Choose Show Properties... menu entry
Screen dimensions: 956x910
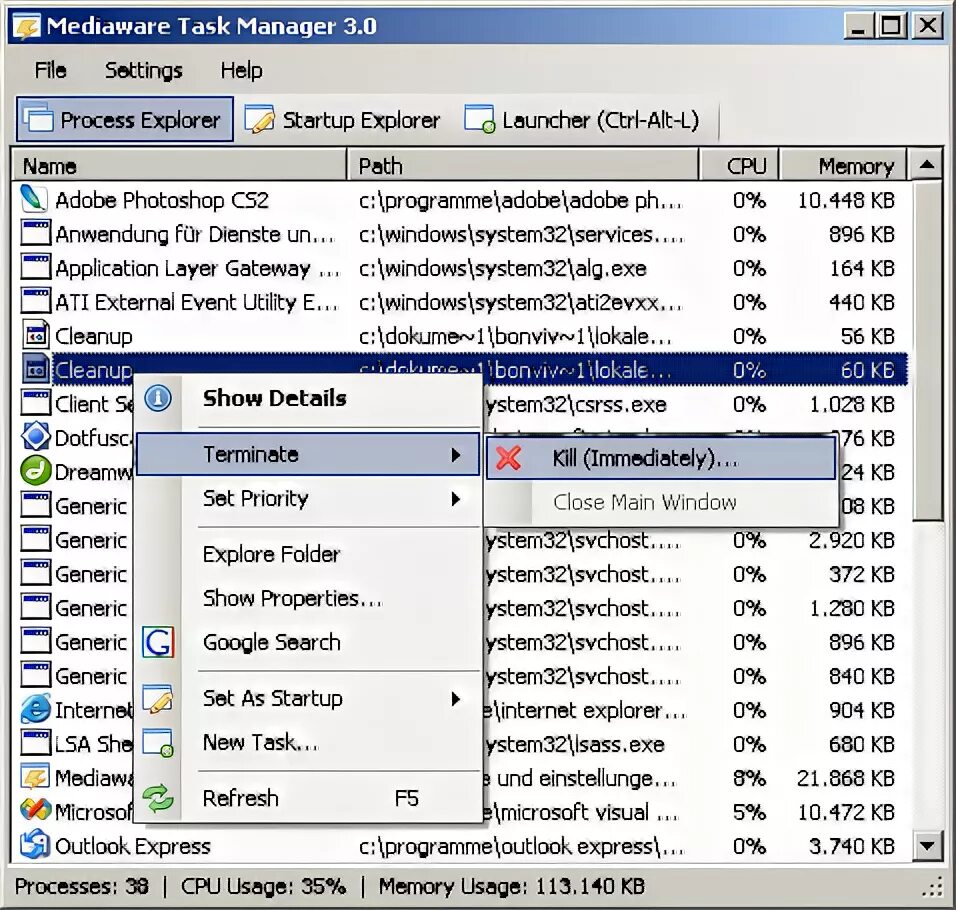[x=308, y=599]
